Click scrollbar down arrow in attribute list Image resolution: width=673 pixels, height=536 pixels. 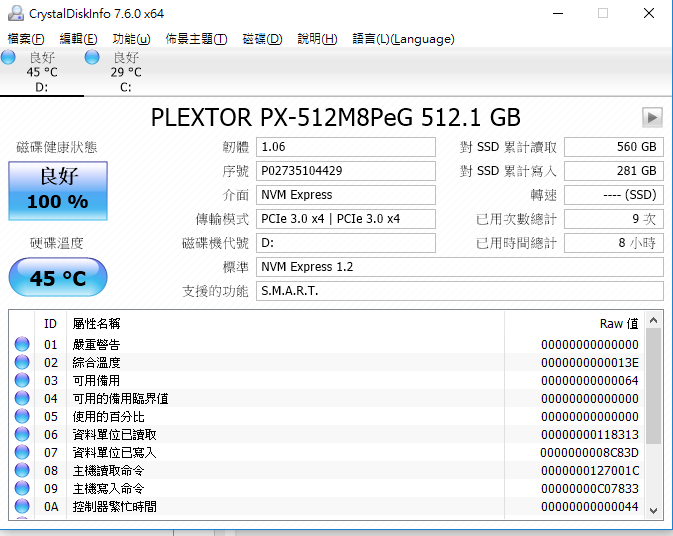tap(654, 511)
